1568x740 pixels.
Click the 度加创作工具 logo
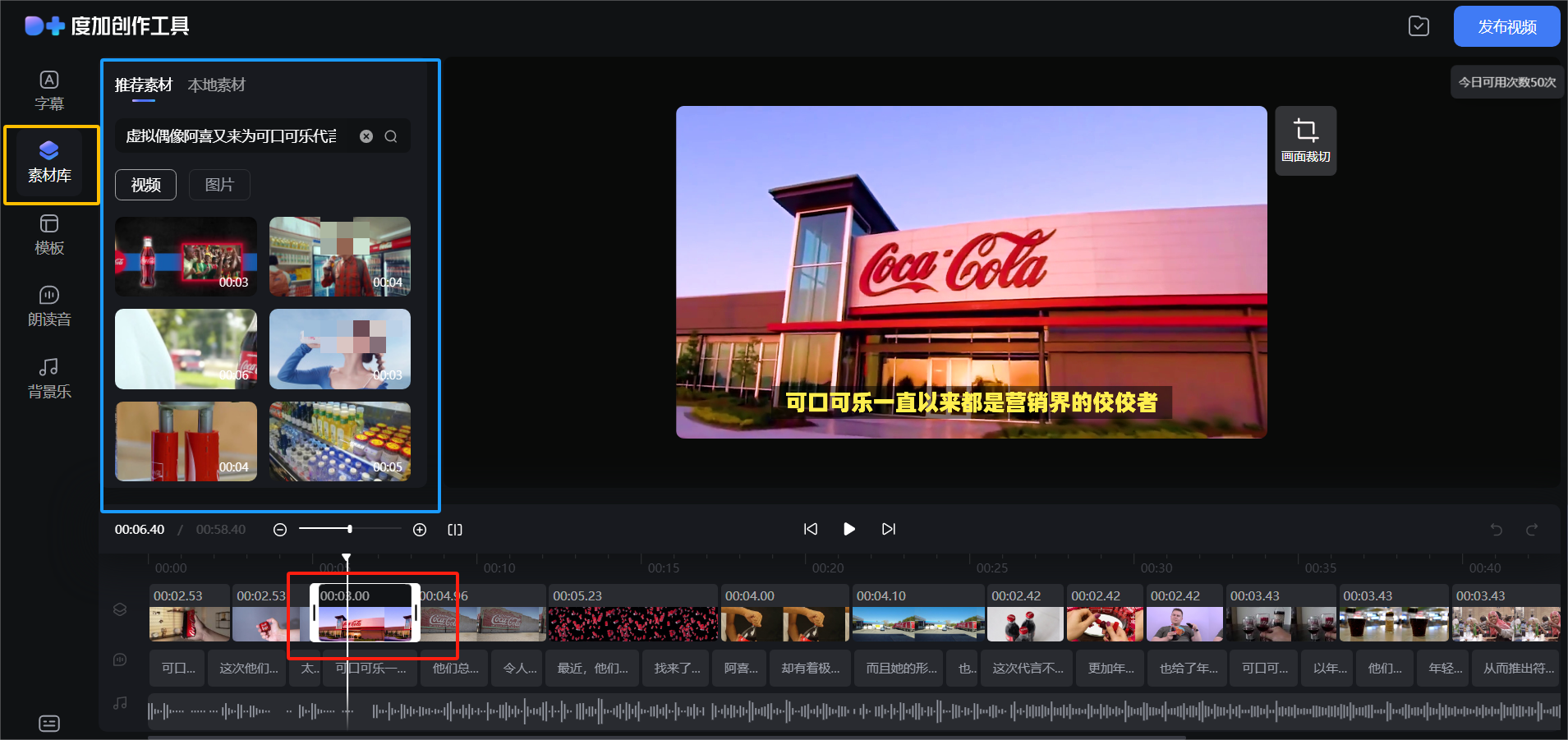108,26
